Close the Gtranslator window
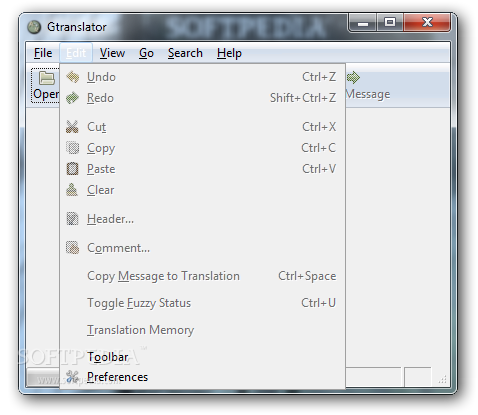This screenshot has width=478, height=415. 427,23
